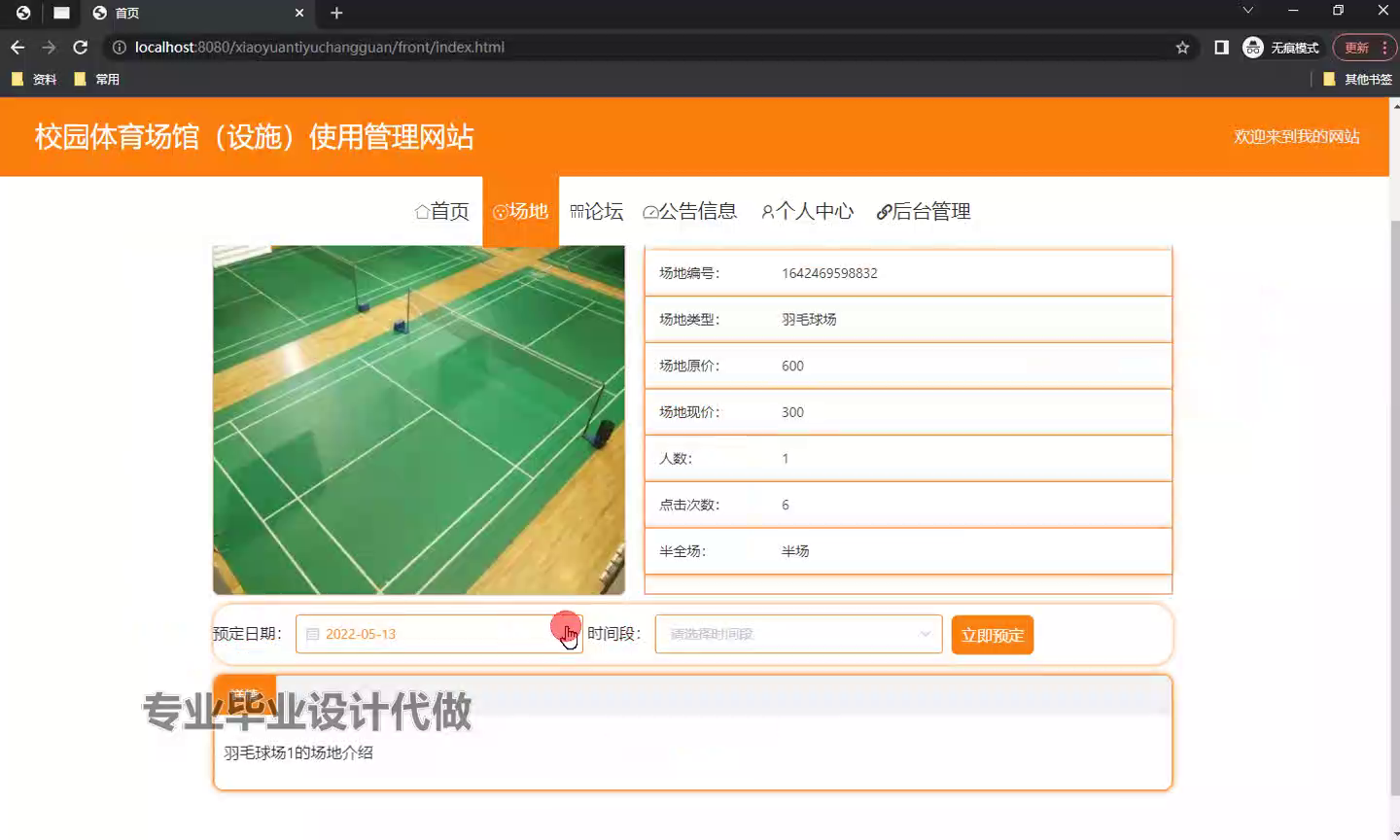Click the browser forward arrow

click(49, 47)
